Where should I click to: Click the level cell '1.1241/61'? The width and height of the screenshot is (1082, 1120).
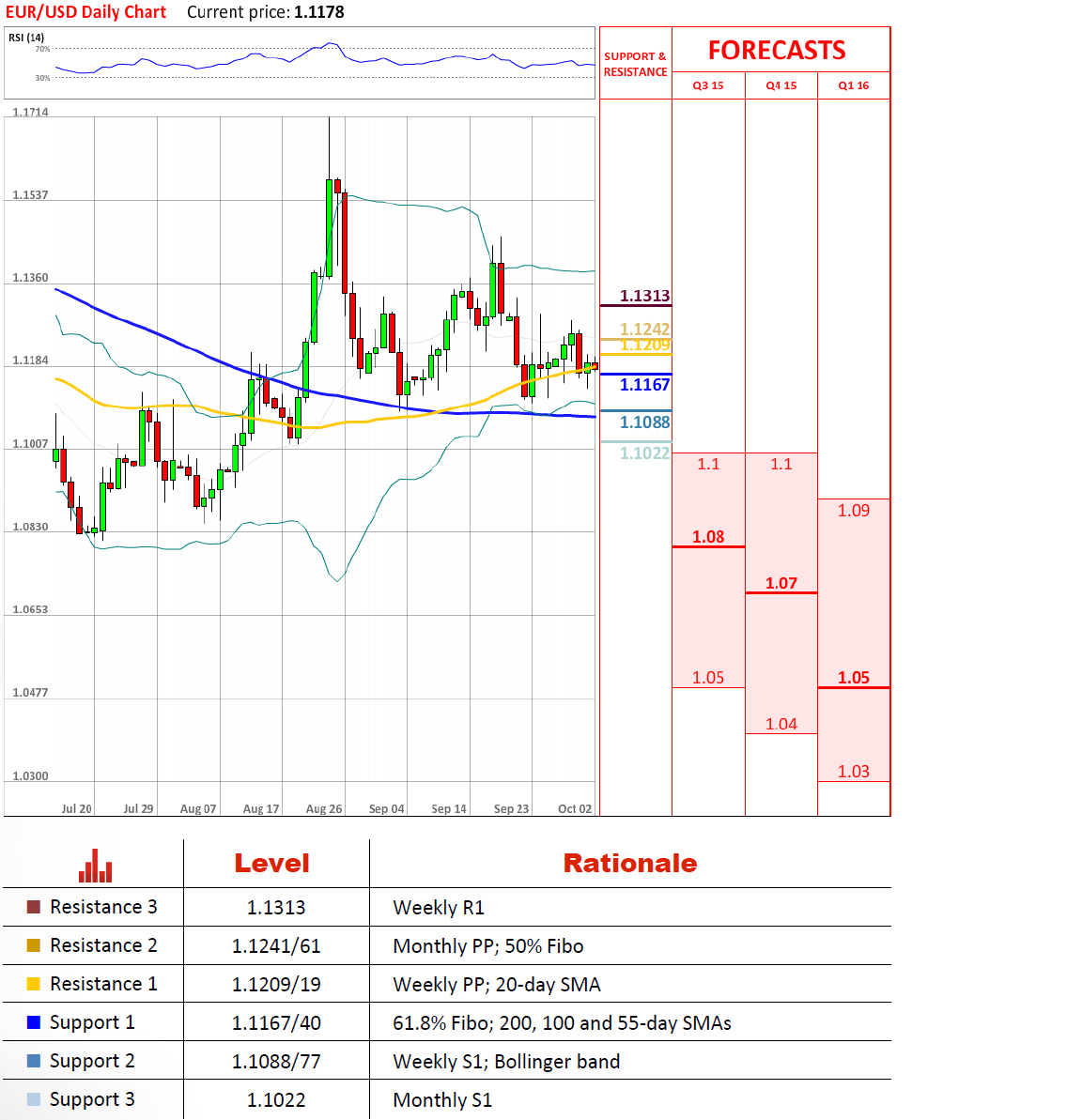[276, 946]
